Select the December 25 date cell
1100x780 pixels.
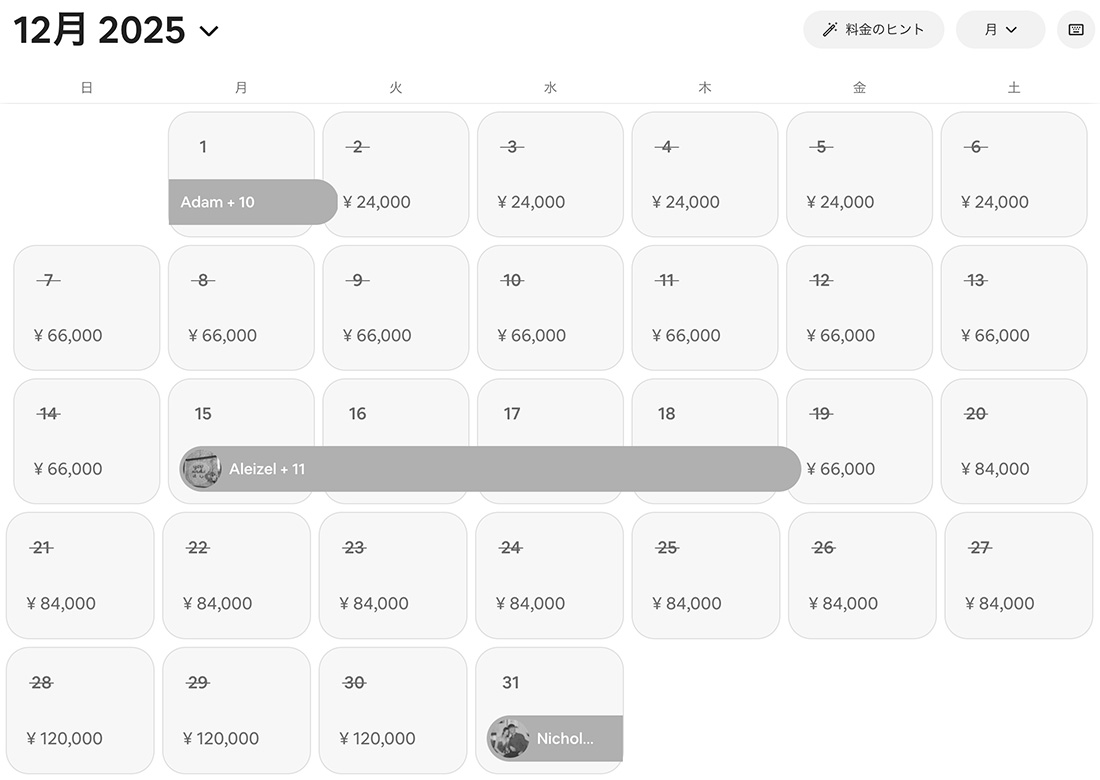pyautogui.click(x=705, y=575)
